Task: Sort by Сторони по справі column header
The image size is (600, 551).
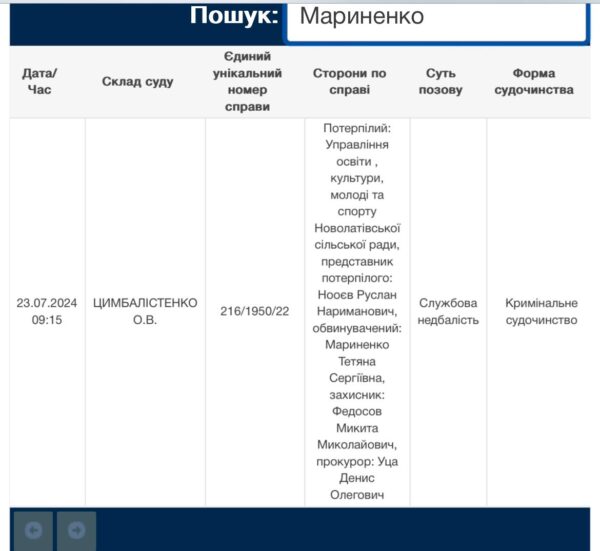Action: pyautogui.click(x=349, y=82)
